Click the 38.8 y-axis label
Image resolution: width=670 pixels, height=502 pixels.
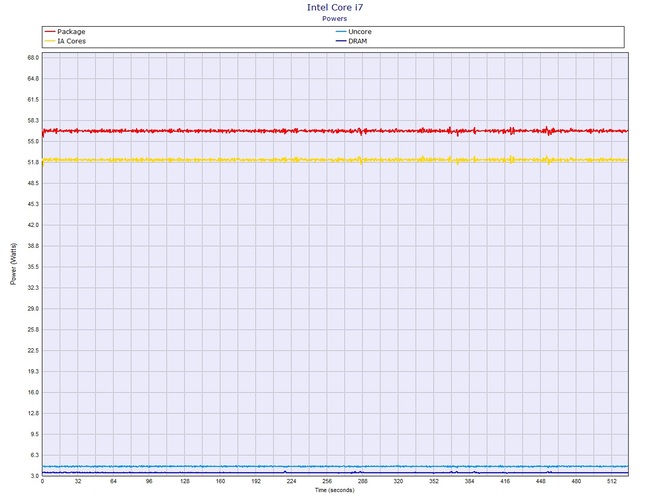pos(33,246)
